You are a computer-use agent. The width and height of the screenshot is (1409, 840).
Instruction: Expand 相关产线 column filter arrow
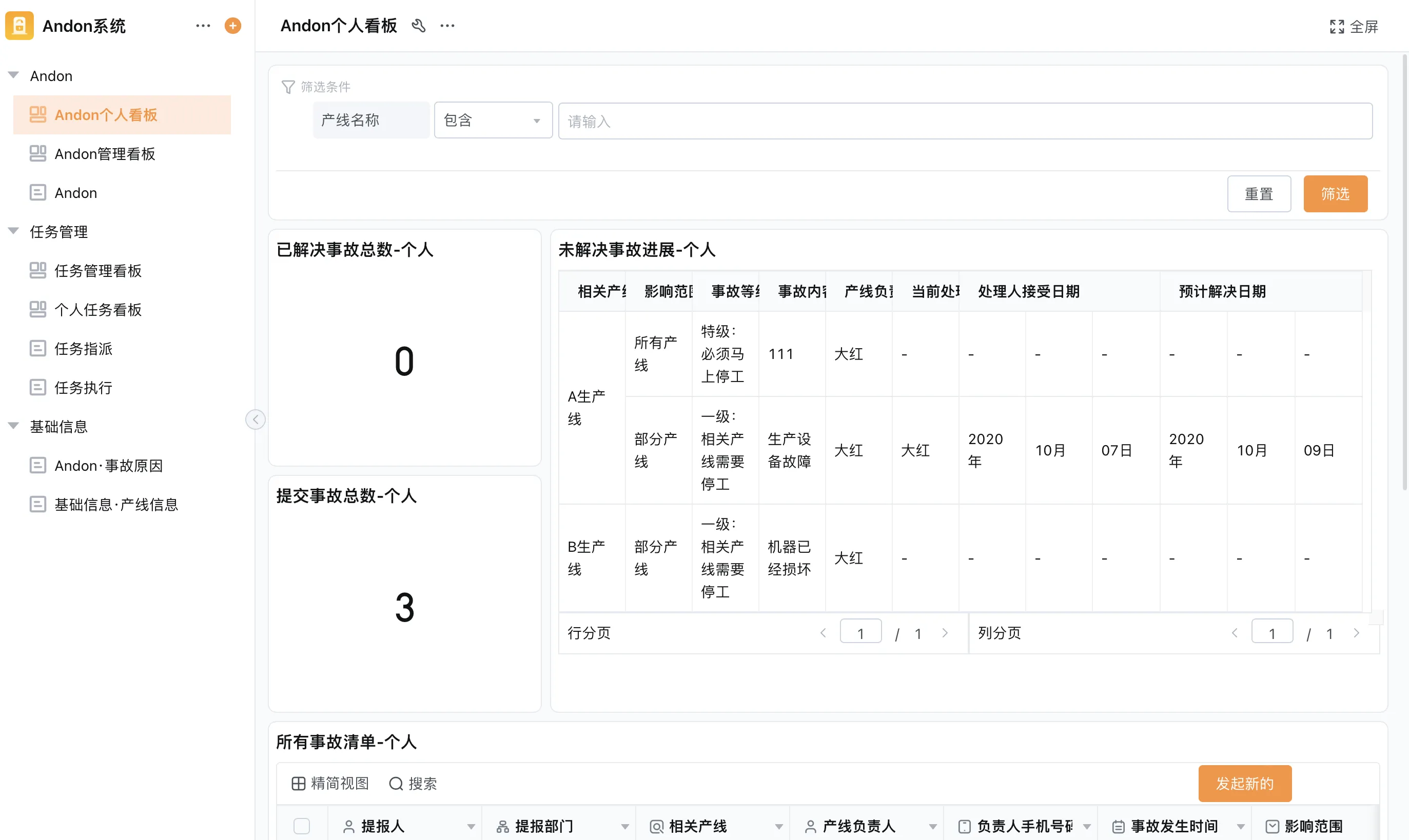[x=779, y=827]
